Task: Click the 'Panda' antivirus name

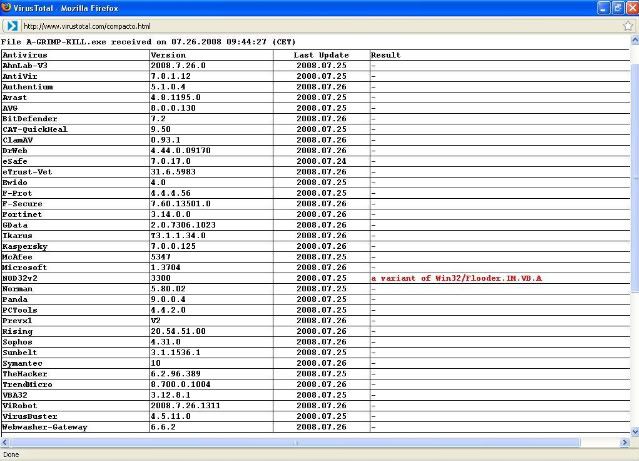Action: click(15, 299)
